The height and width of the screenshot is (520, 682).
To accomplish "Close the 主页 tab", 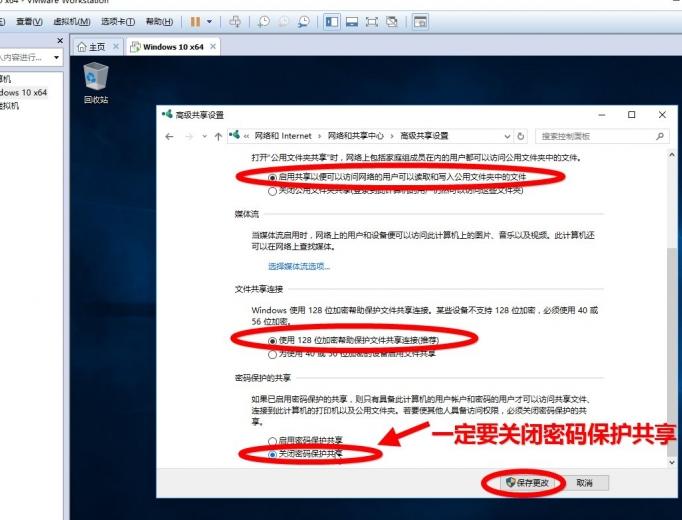I will [x=116, y=47].
